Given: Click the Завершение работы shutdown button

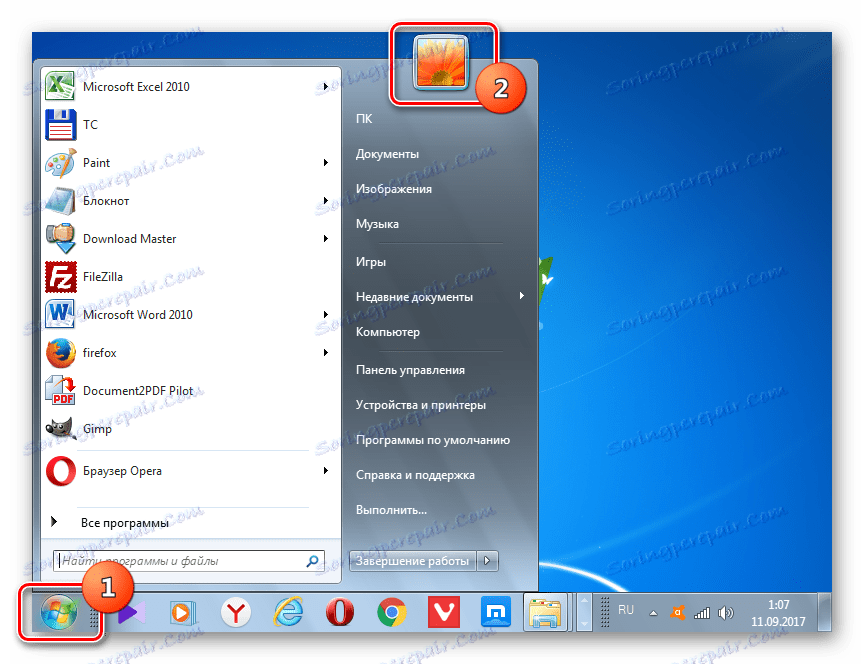Looking at the screenshot, I should click(x=412, y=561).
